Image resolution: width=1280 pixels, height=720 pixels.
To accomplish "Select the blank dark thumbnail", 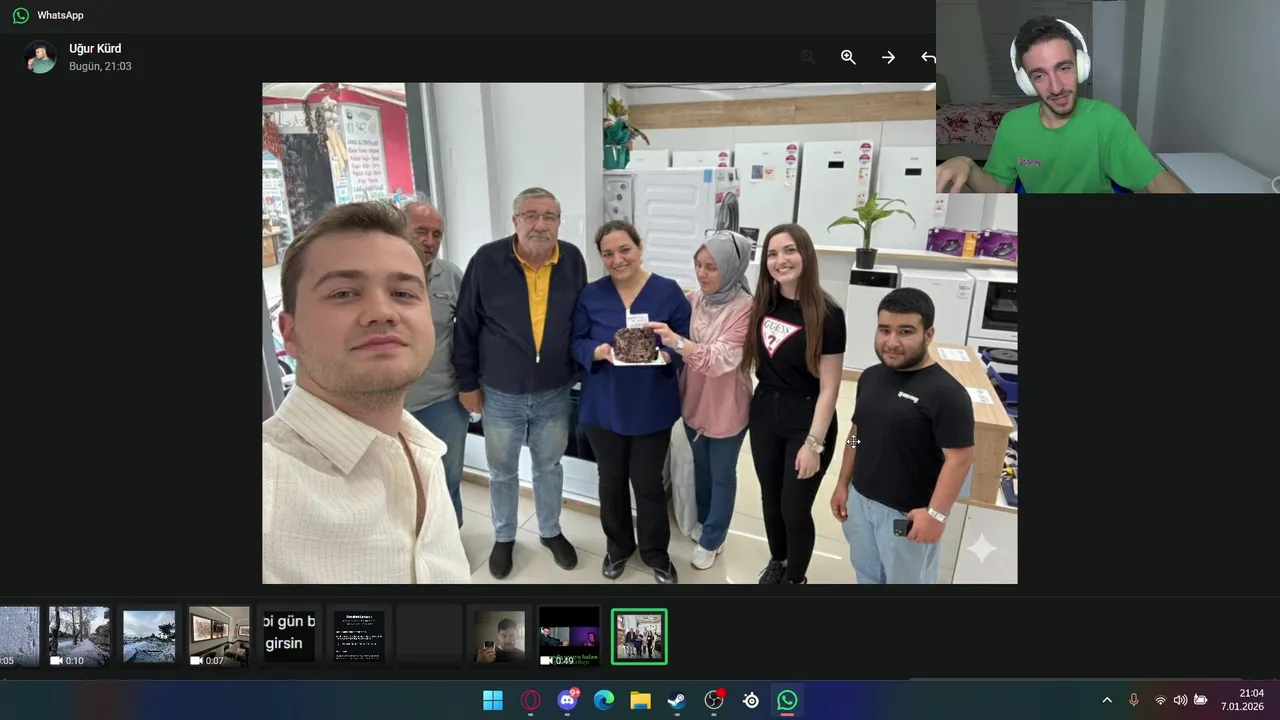I will [x=429, y=636].
